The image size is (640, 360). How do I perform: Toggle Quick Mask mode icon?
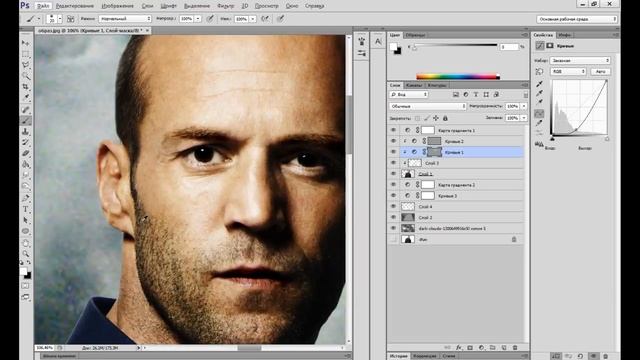[25, 286]
